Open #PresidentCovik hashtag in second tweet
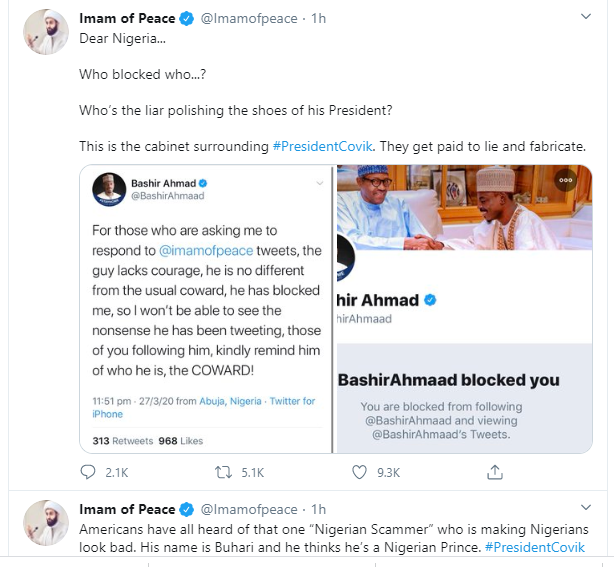 [x=535, y=547]
